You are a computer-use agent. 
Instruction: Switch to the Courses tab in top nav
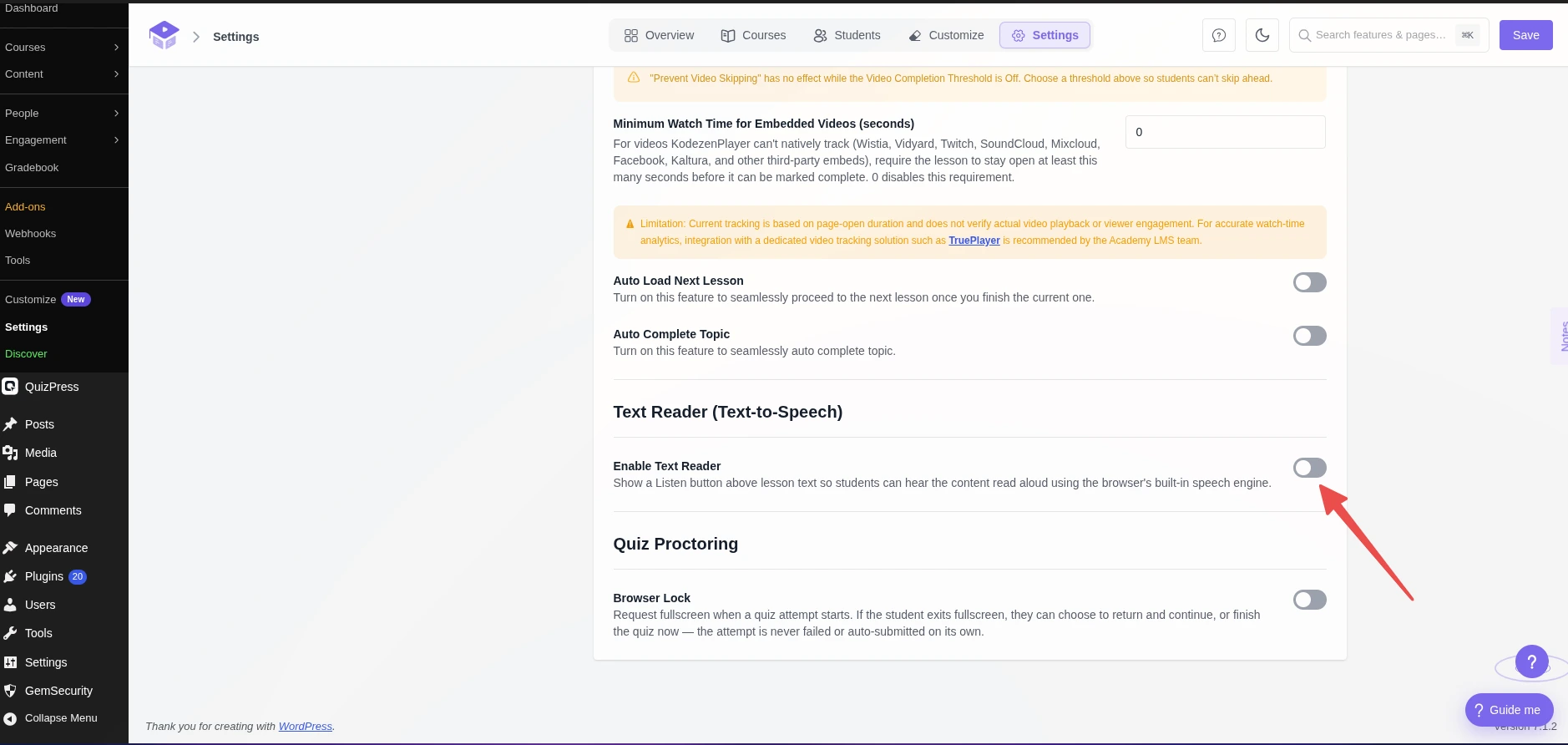point(753,35)
